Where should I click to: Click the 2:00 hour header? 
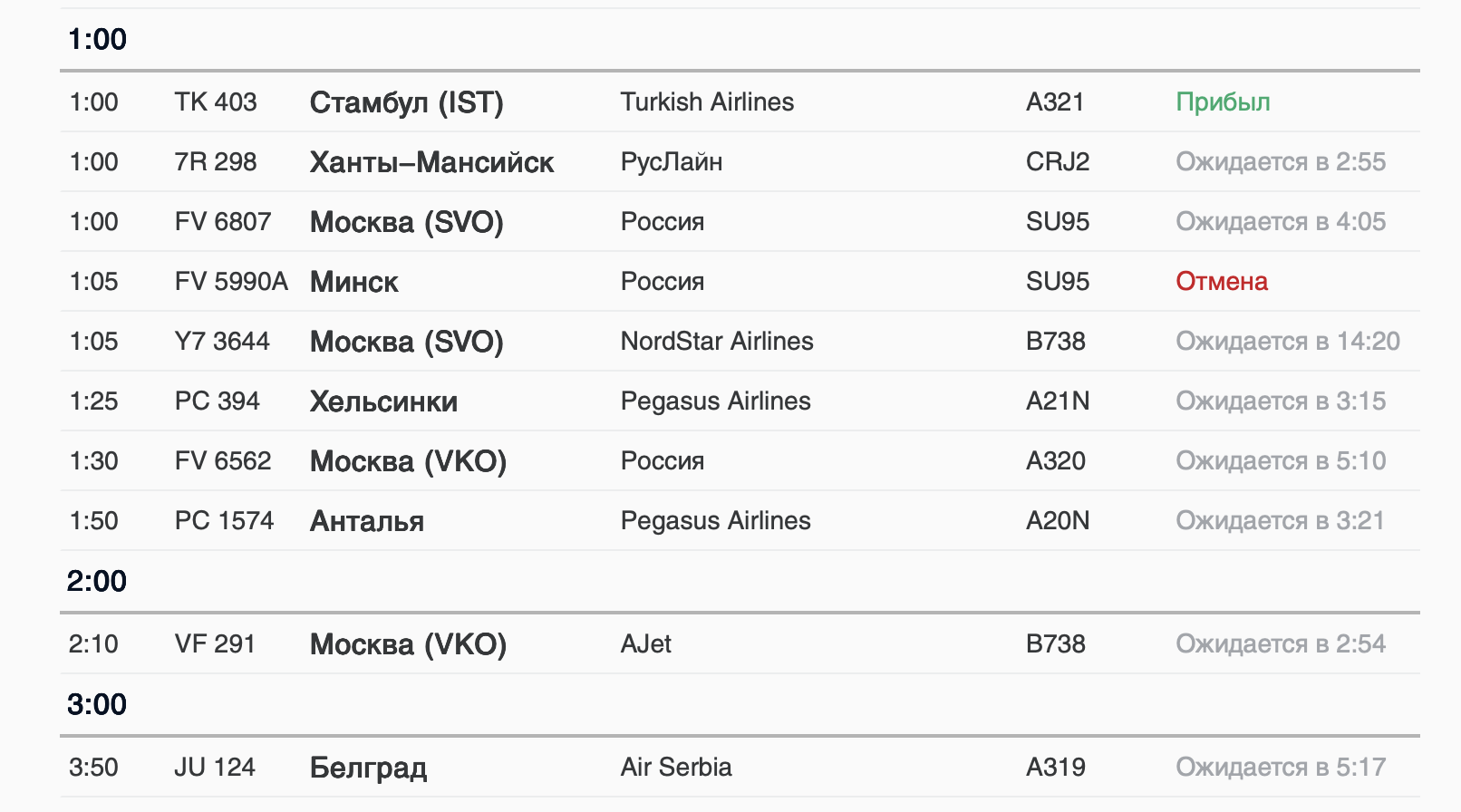(x=97, y=581)
